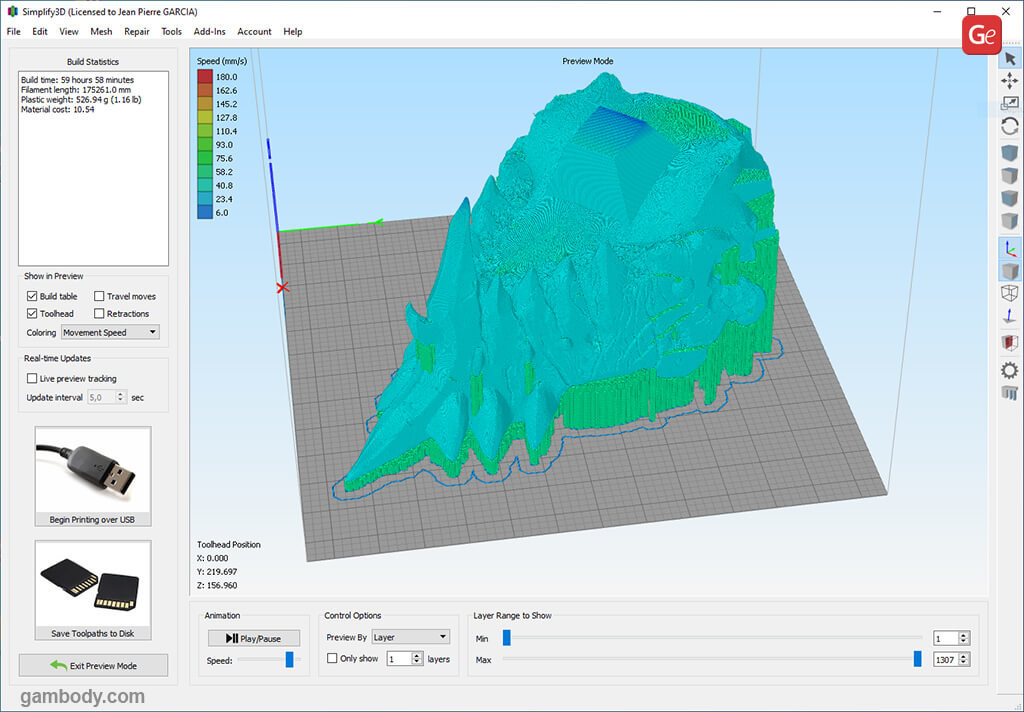
Task: Open the Add-Ins menu
Action: point(210,32)
